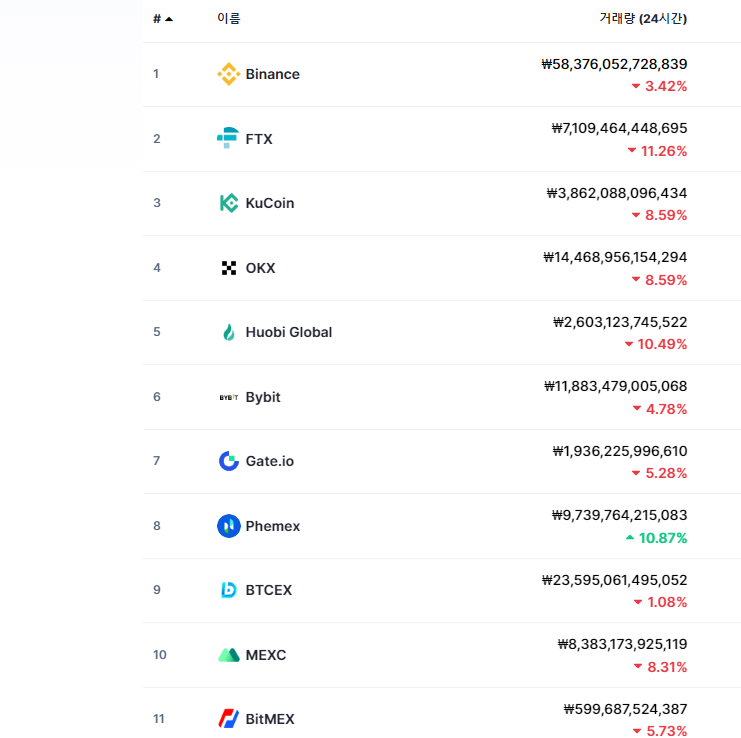Open the Huobi Global exchange link
The height and width of the screenshot is (738, 741).
point(288,332)
